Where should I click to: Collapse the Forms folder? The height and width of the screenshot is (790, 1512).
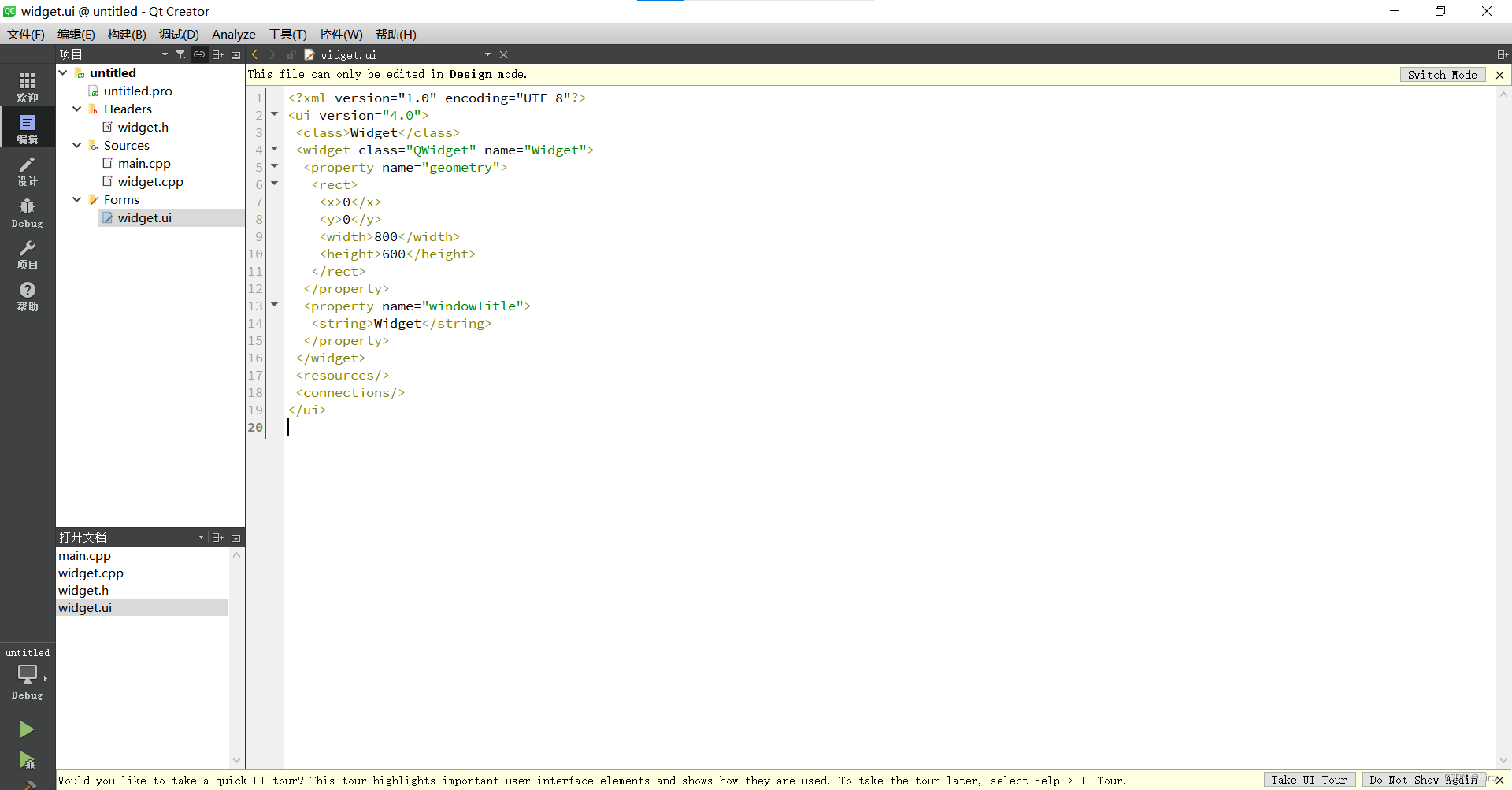(x=77, y=199)
